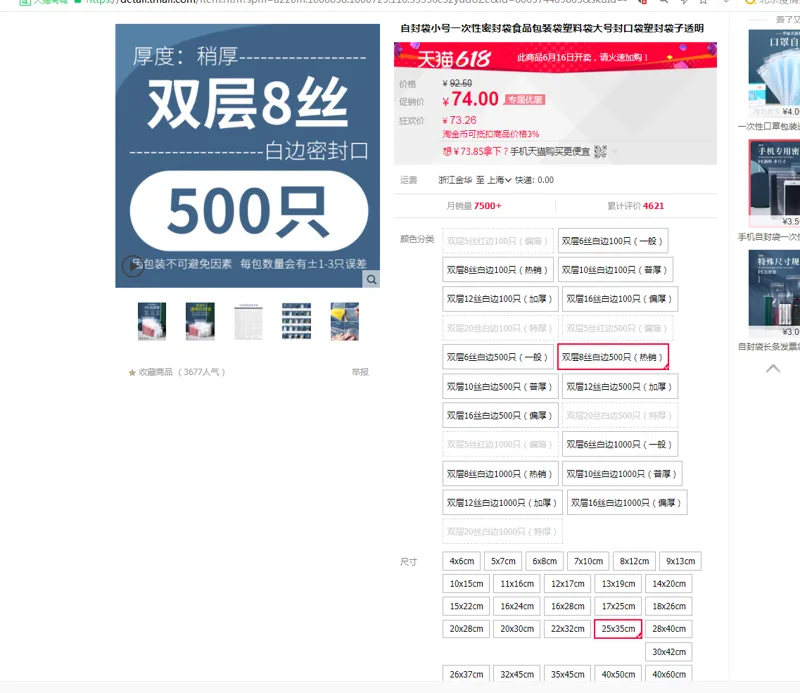
Task: Click the 天猫618 promotion banner
Action: (555, 57)
